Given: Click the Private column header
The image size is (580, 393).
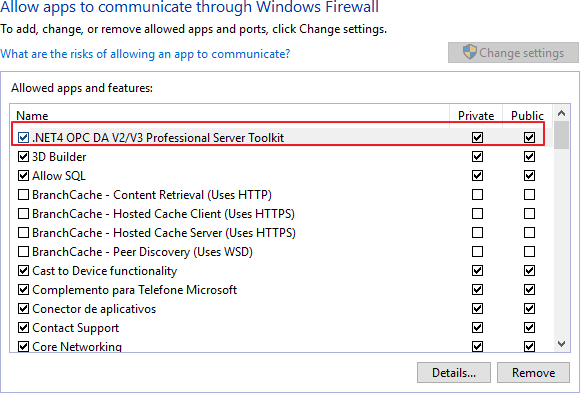Looking at the screenshot, I should click(x=476, y=115).
